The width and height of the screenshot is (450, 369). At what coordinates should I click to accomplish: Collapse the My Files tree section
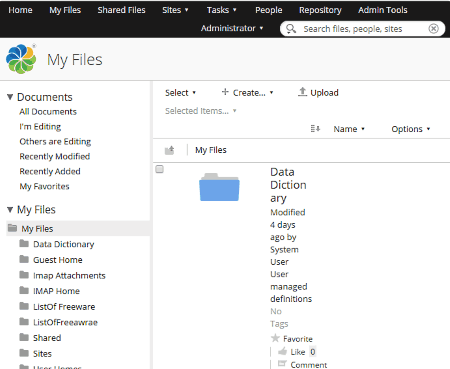click(10, 210)
